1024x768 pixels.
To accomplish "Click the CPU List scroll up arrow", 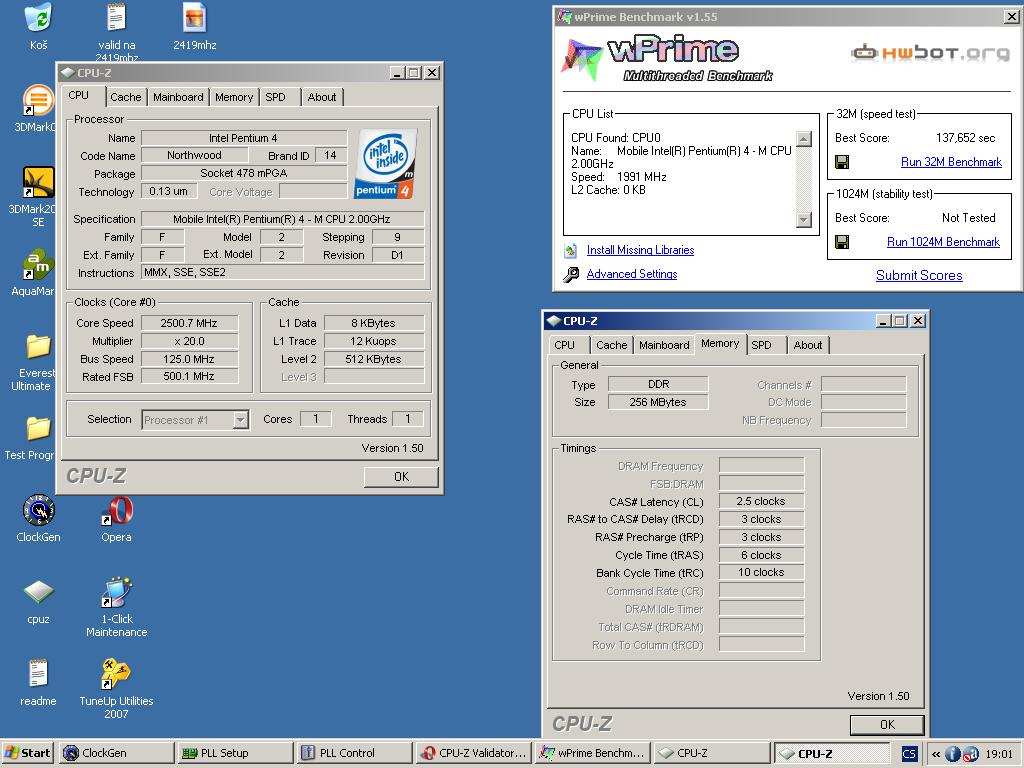I will coord(804,138).
